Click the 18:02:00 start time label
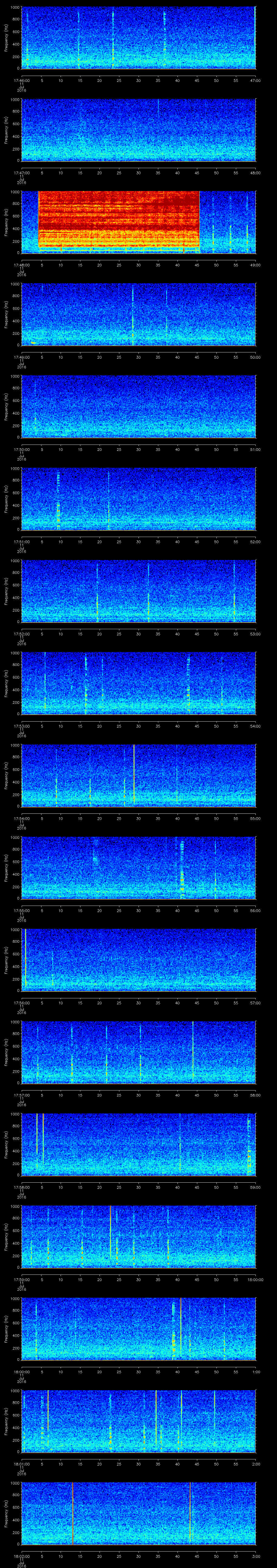This screenshot has height=1568, width=277. pos(22,1556)
